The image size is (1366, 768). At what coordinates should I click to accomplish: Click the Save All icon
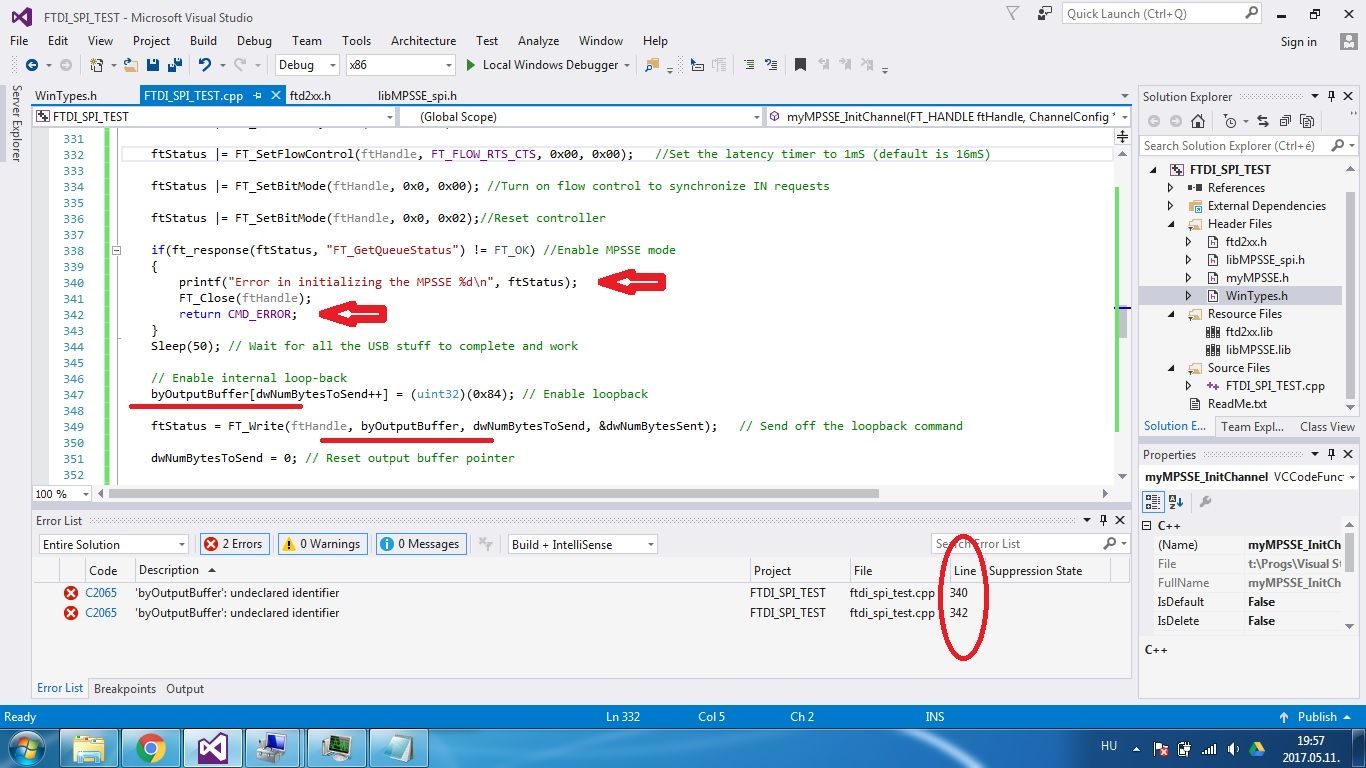175,65
